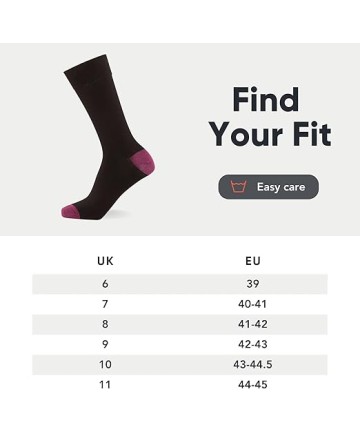
Task: Select the UK size 6 cell
Action: (105, 284)
